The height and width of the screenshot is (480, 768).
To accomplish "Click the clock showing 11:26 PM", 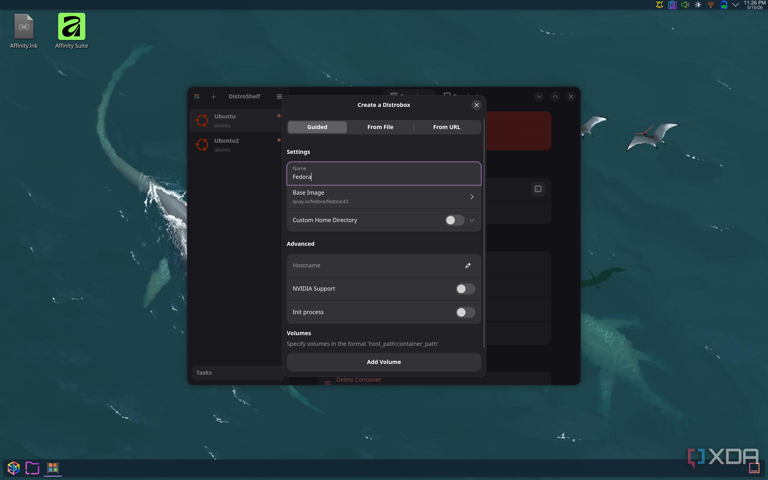I will (x=754, y=5).
